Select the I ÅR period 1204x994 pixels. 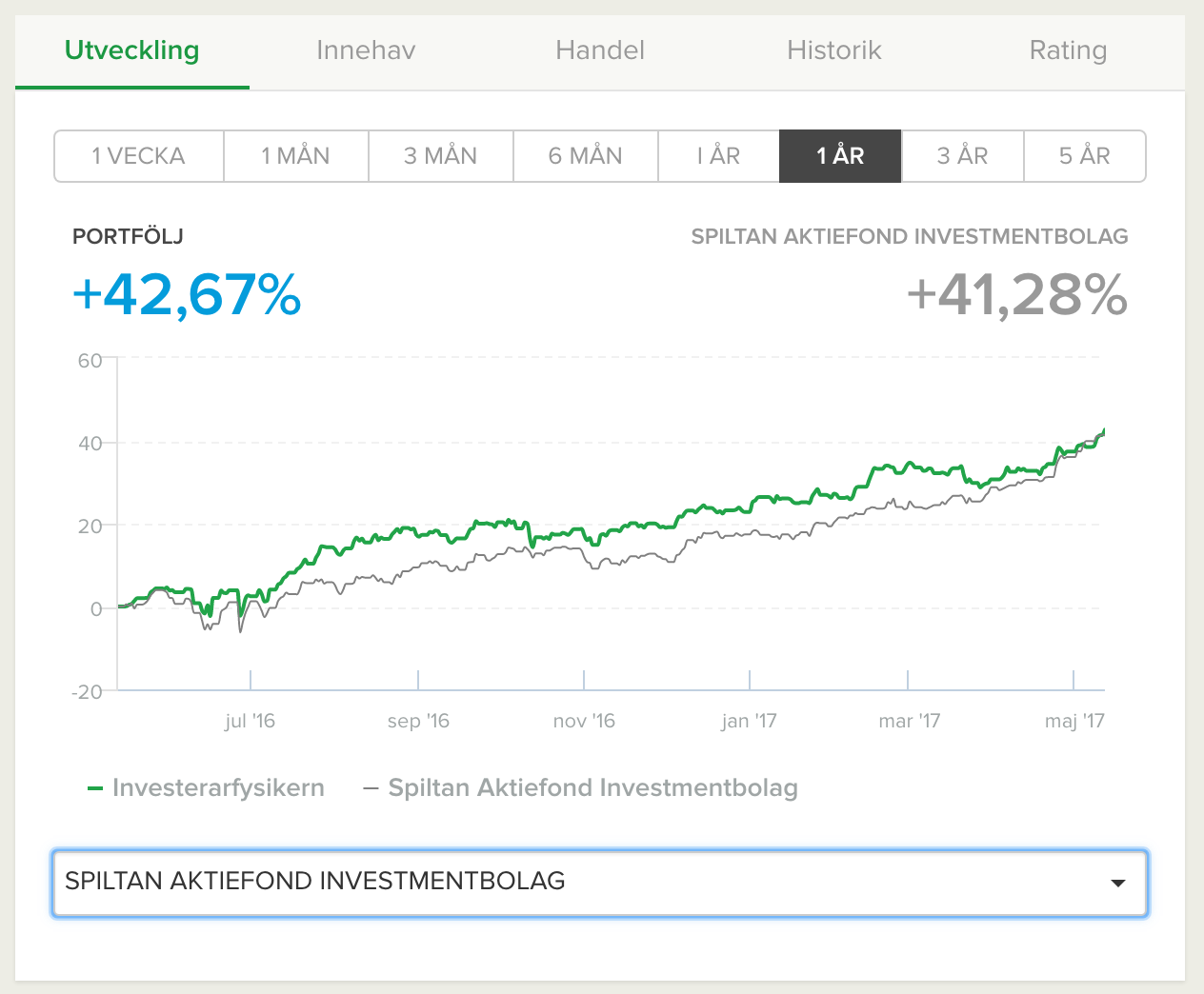pos(719,156)
